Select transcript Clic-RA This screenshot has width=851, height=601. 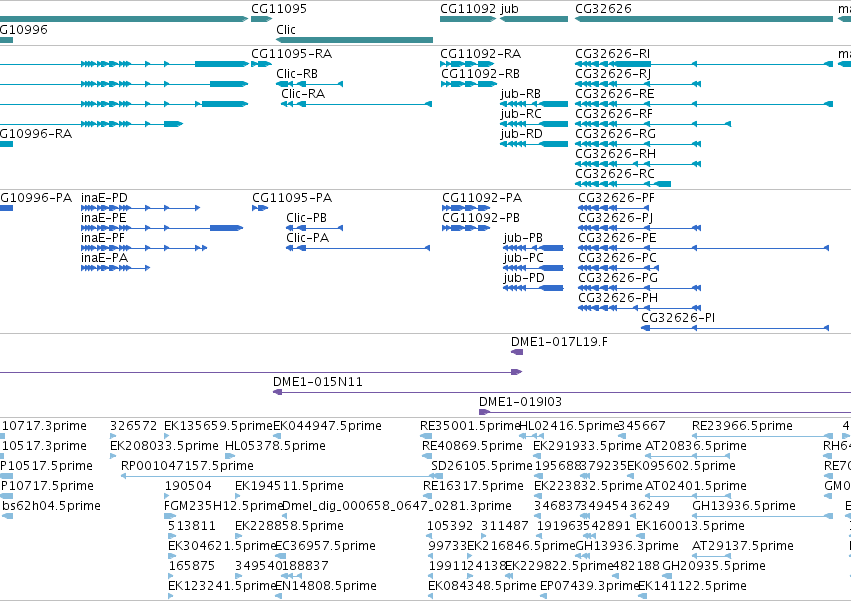click(303, 94)
